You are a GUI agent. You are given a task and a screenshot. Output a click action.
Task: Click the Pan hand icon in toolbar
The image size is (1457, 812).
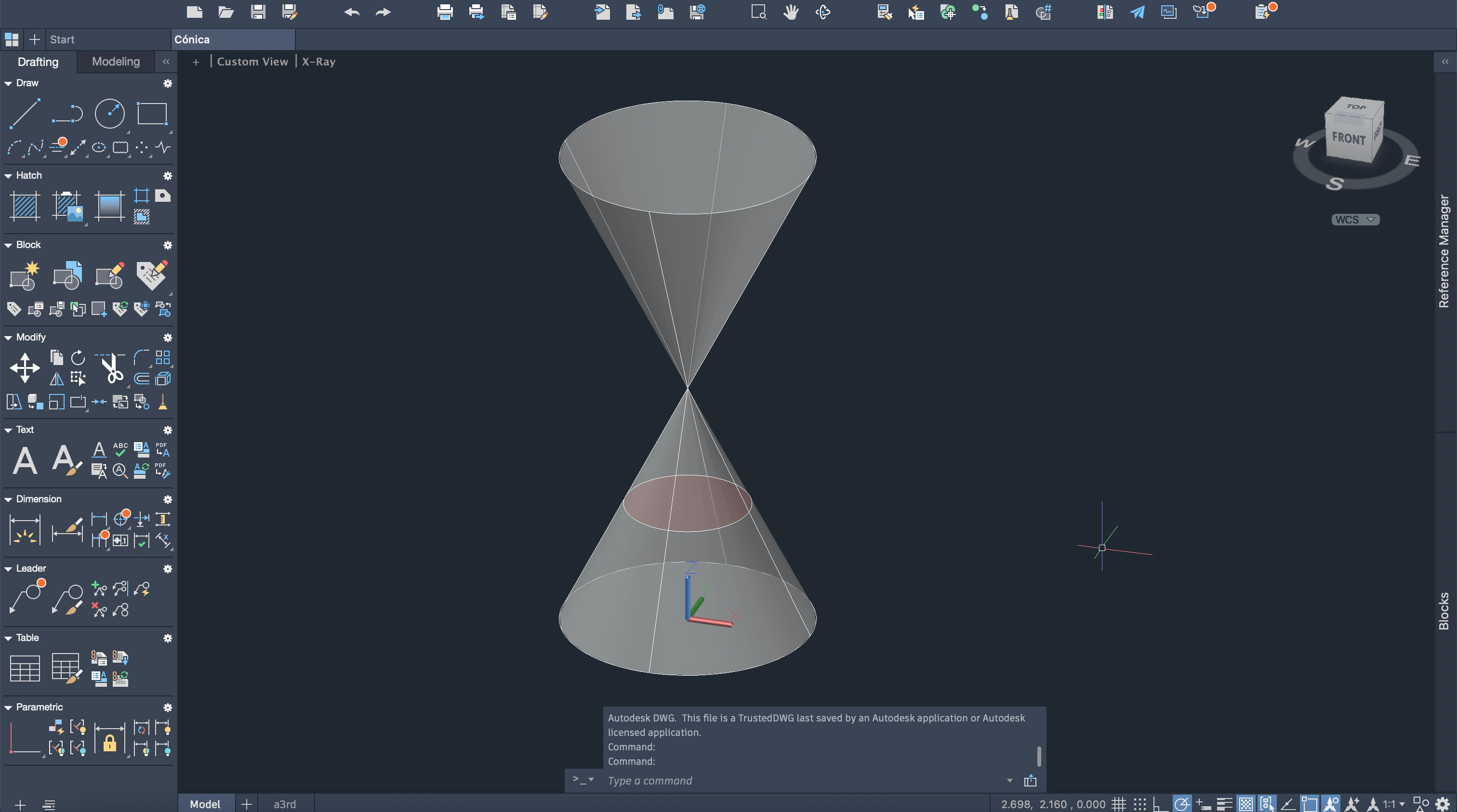tap(791, 12)
